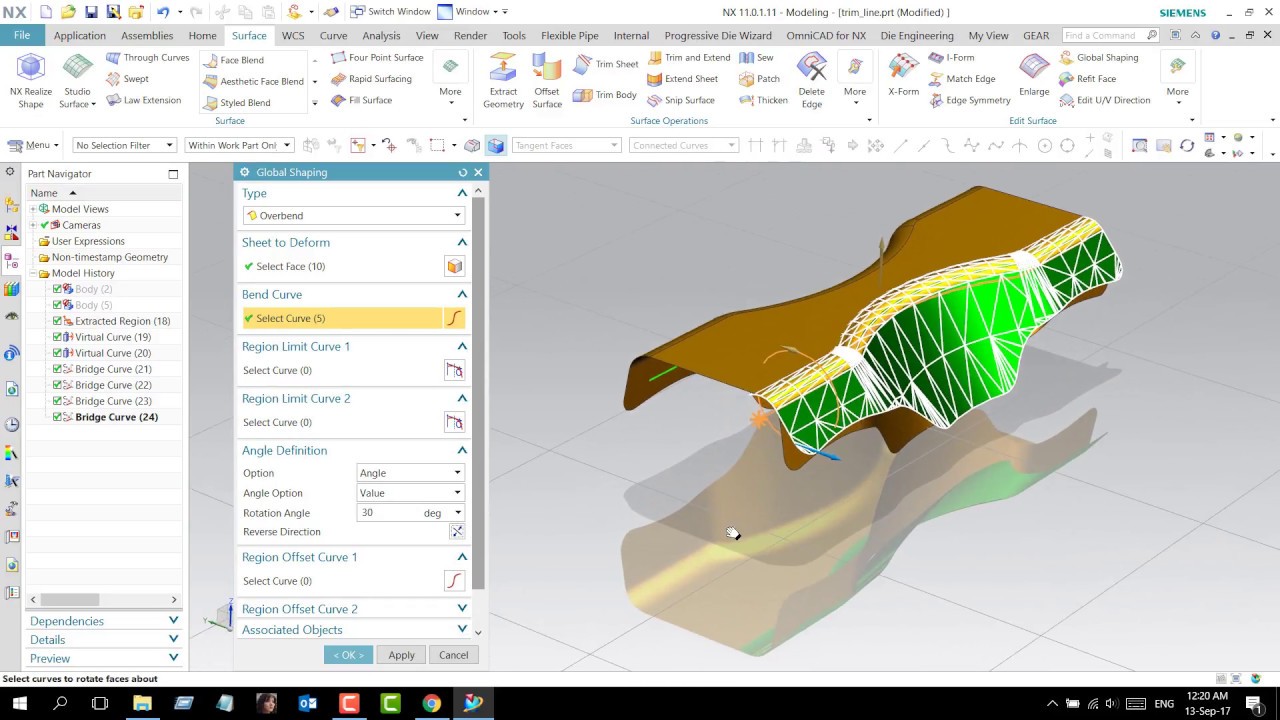The height and width of the screenshot is (720, 1280).
Task: Click the Cancel button
Action: 453,655
